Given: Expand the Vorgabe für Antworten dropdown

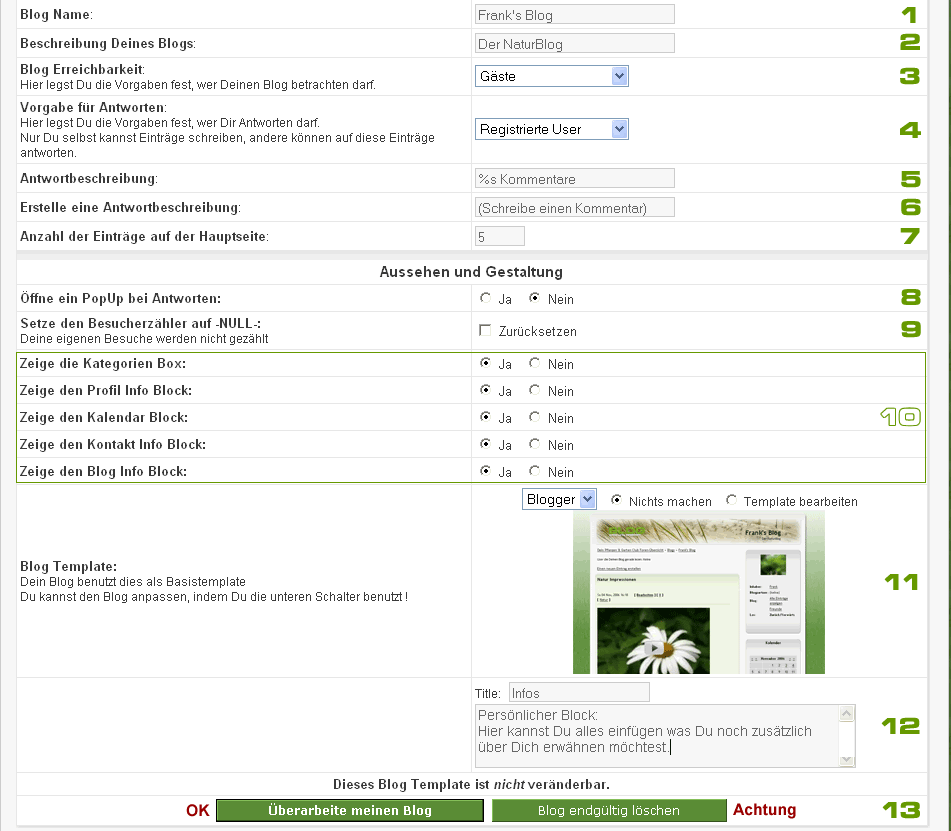Looking at the screenshot, I should point(551,129).
